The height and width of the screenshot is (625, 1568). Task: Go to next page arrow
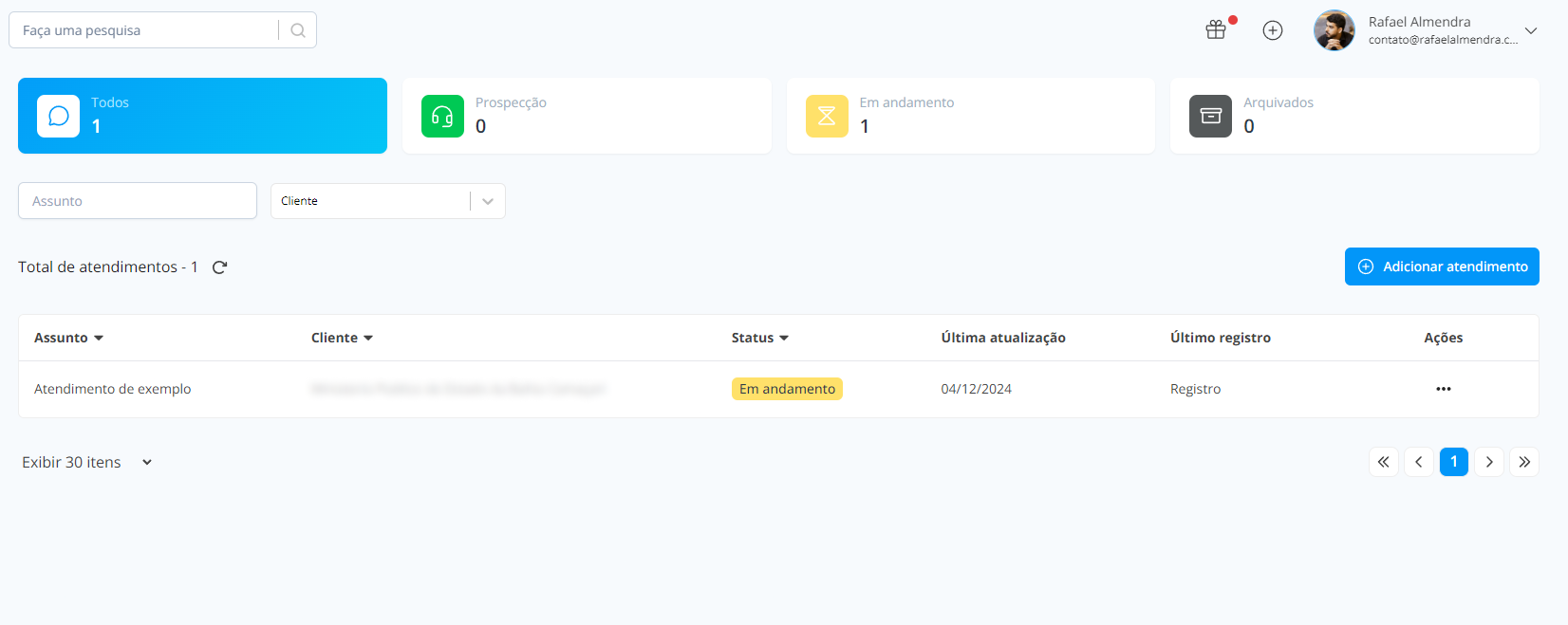[x=1489, y=462]
